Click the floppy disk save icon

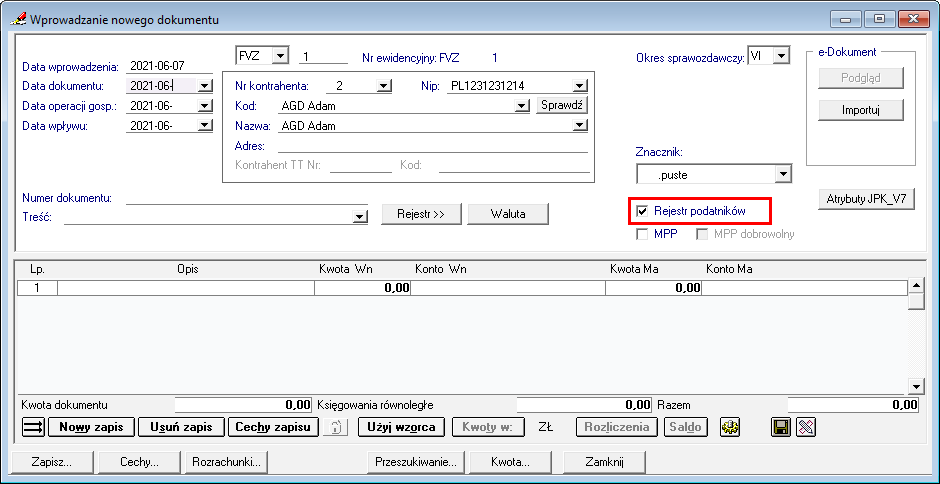point(782,427)
